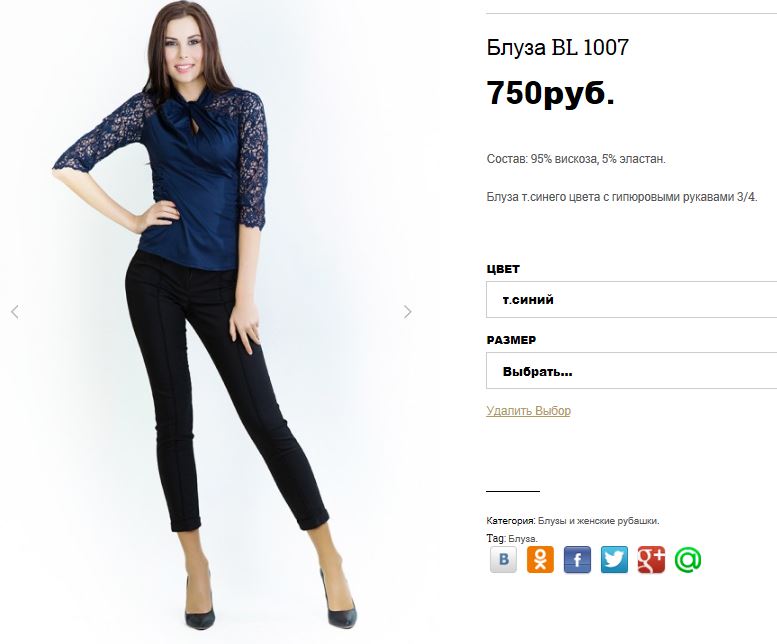Go to previous product photo arrow
This screenshot has height=644, width=777.
15,312
